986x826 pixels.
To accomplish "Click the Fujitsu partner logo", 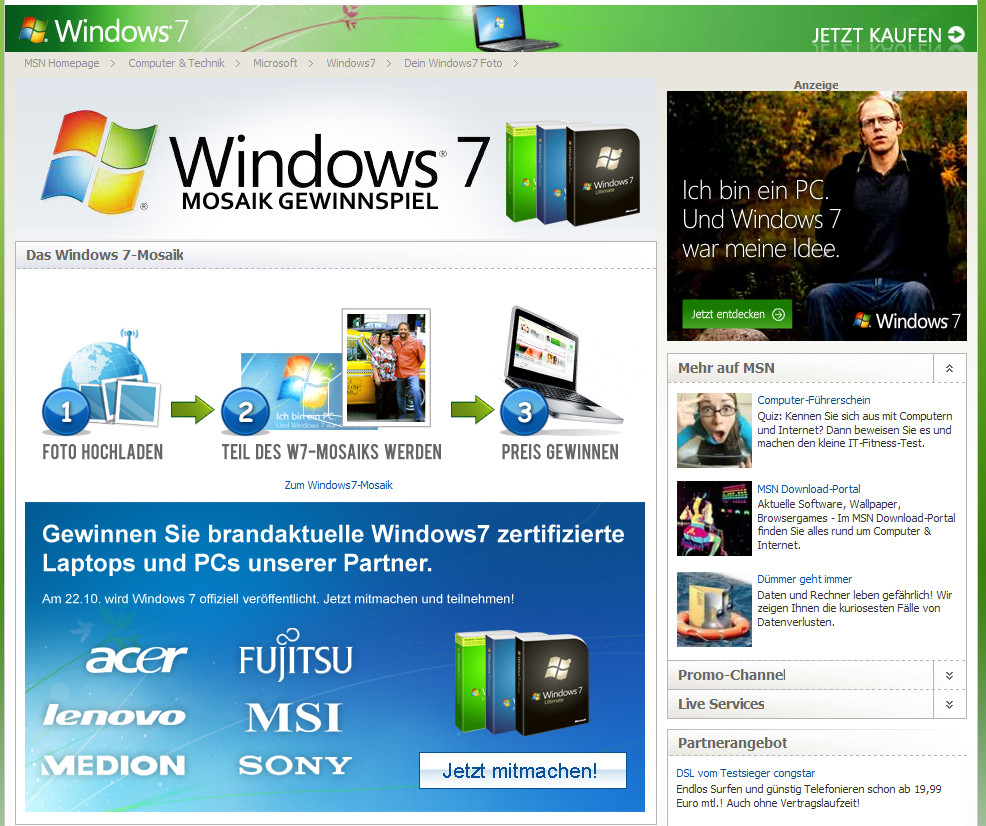I will coord(296,655).
